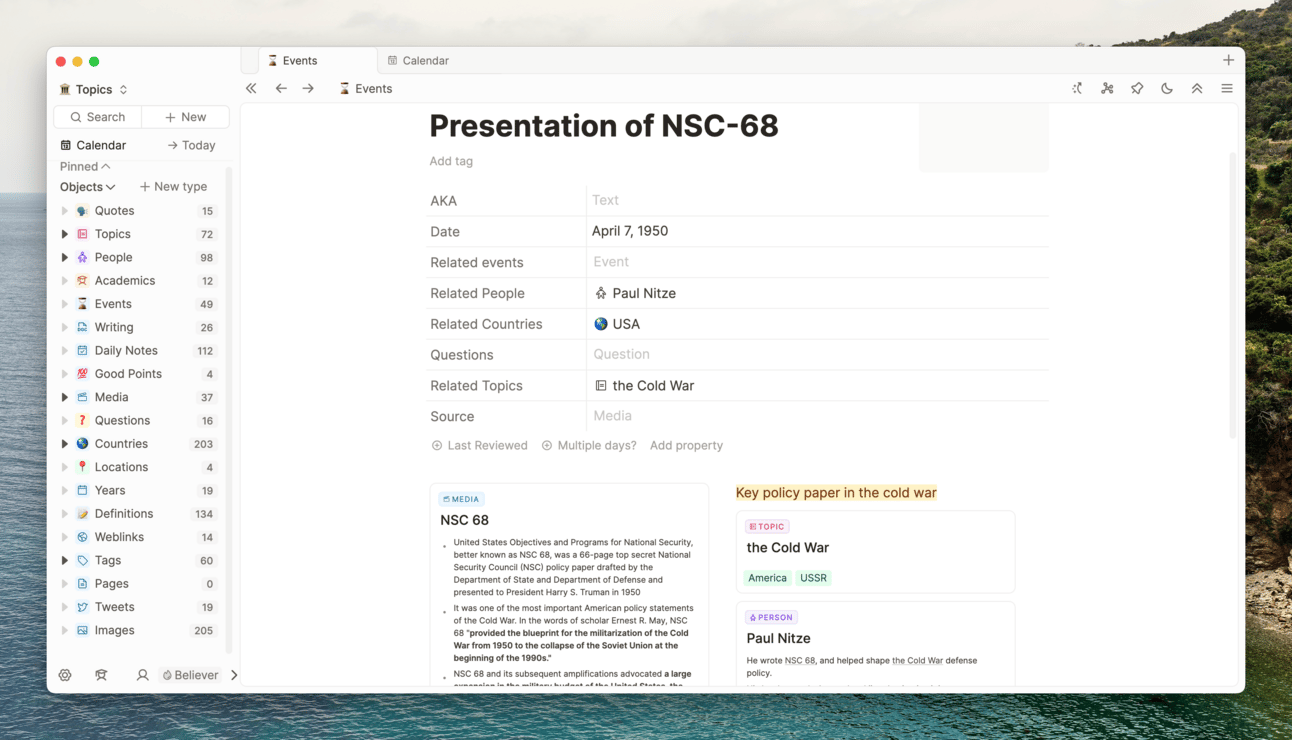Click the Related events field

(x=817, y=262)
